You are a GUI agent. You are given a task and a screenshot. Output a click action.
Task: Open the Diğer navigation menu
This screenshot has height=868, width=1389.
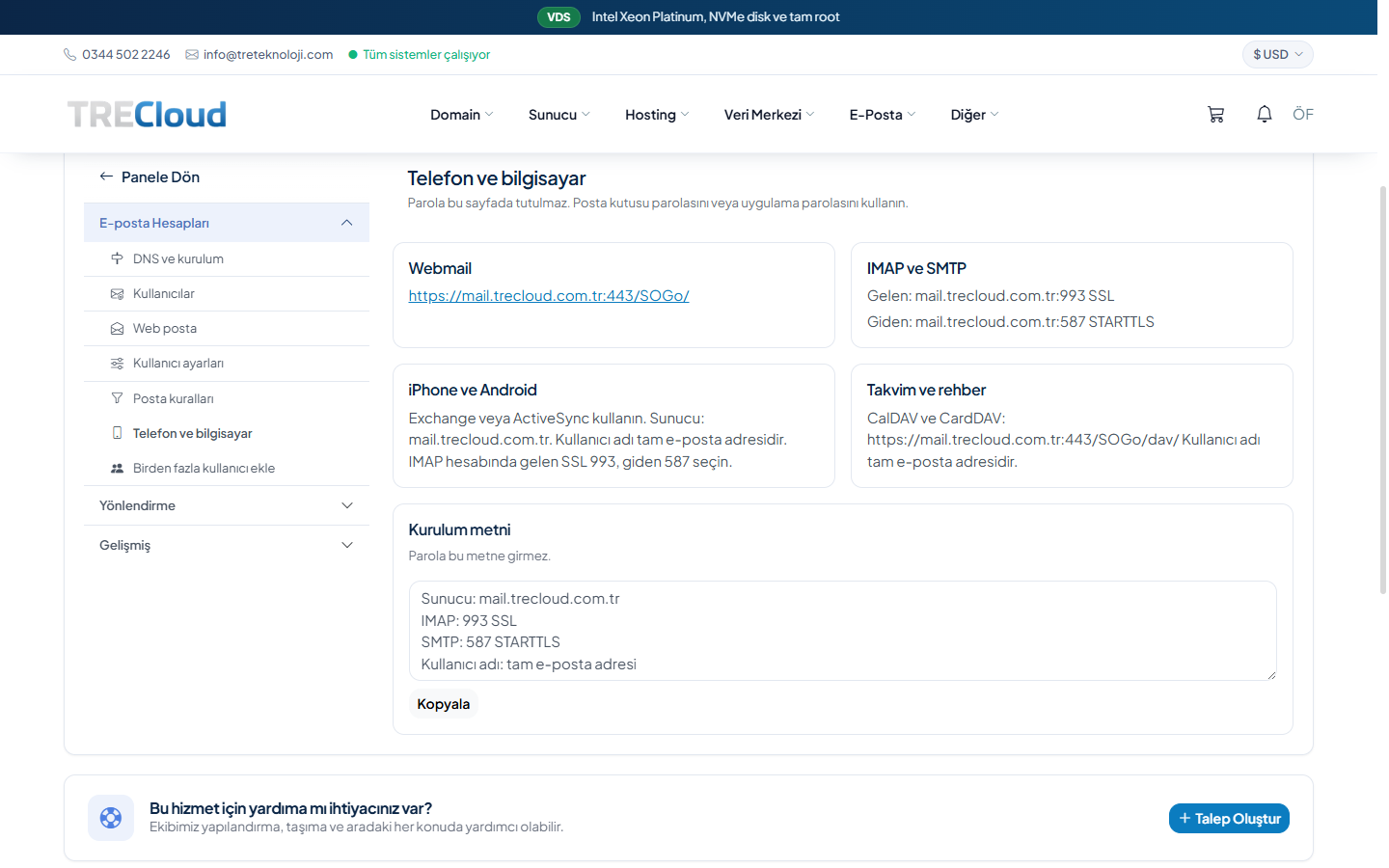[974, 114]
